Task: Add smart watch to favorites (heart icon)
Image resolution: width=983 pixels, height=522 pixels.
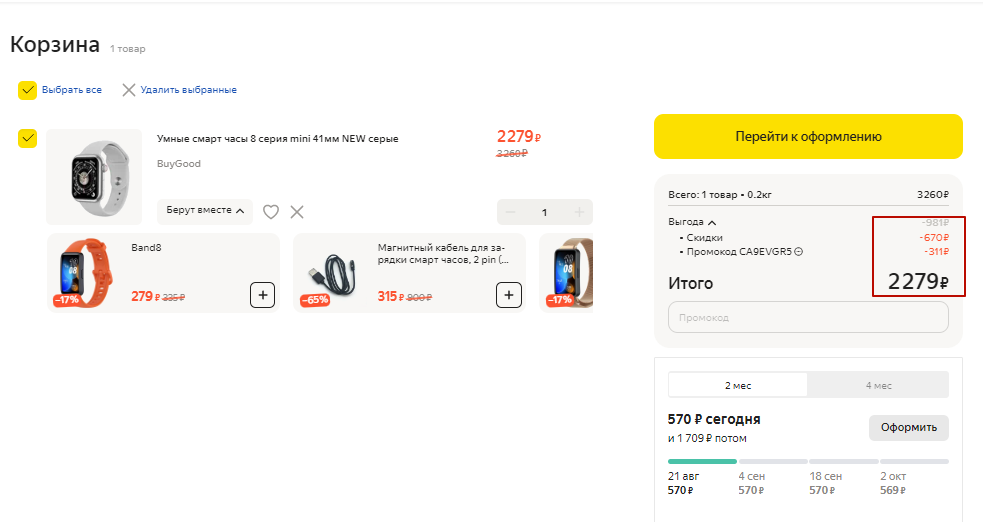Action: click(x=270, y=212)
